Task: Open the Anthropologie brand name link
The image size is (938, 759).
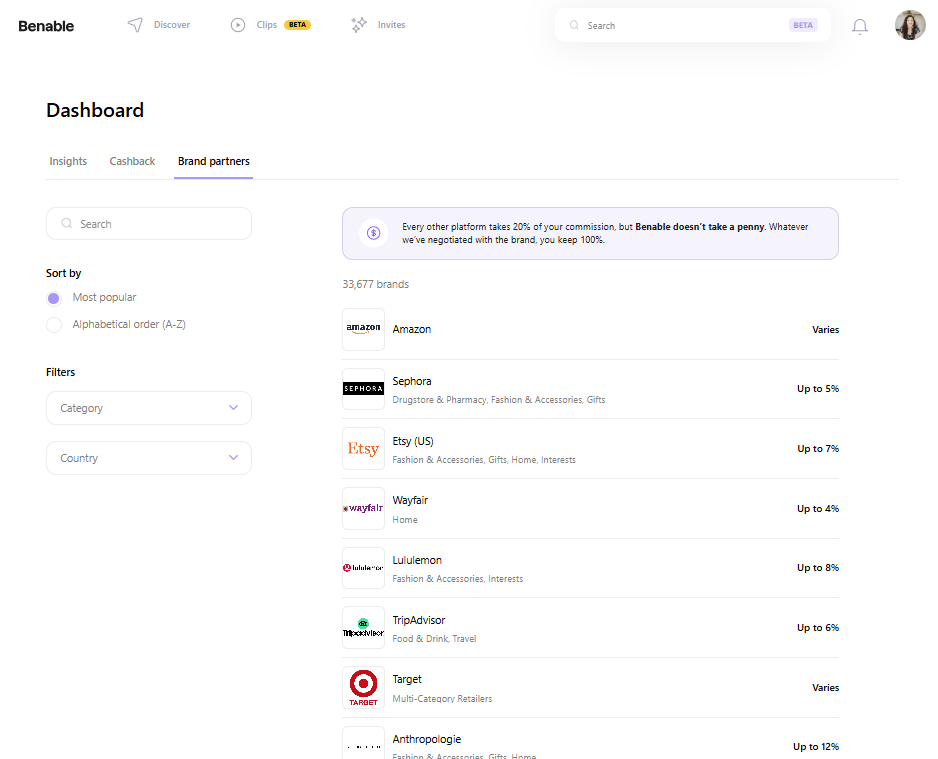Action: (x=427, y=739)
